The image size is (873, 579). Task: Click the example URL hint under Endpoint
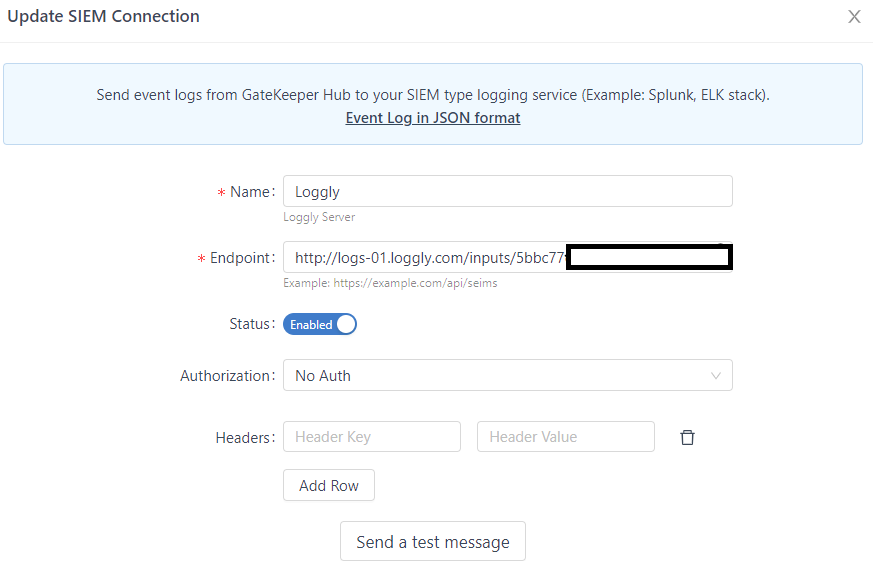(x=389, y=283)
